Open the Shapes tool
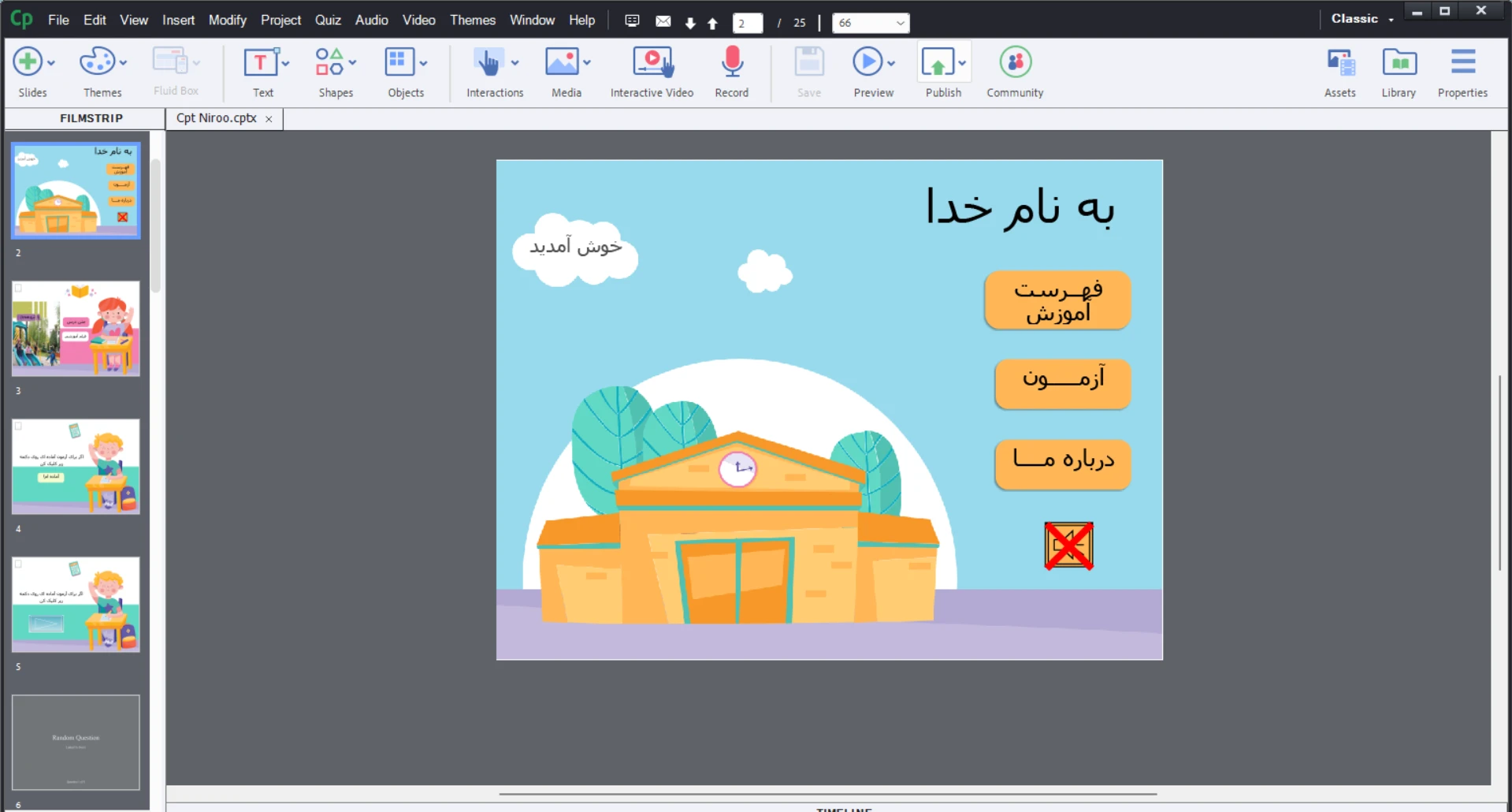 tap(329, 62)
